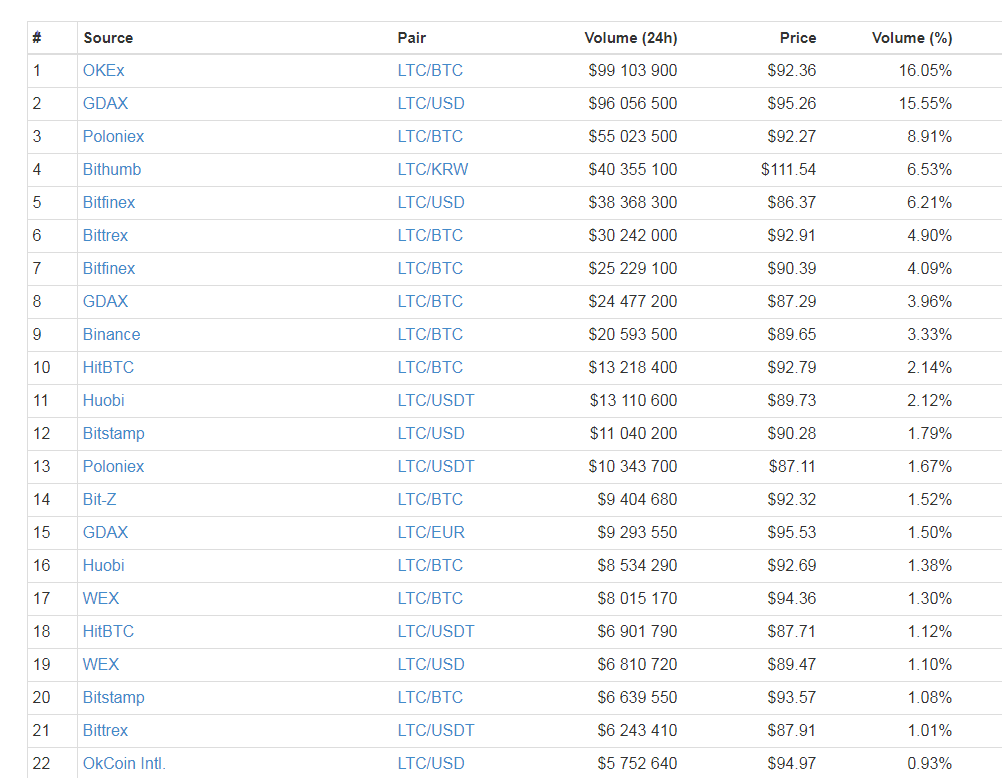Open Bitfinex link in row 5
This screenshot has width=1002, height=778.
tap(109, 203)
